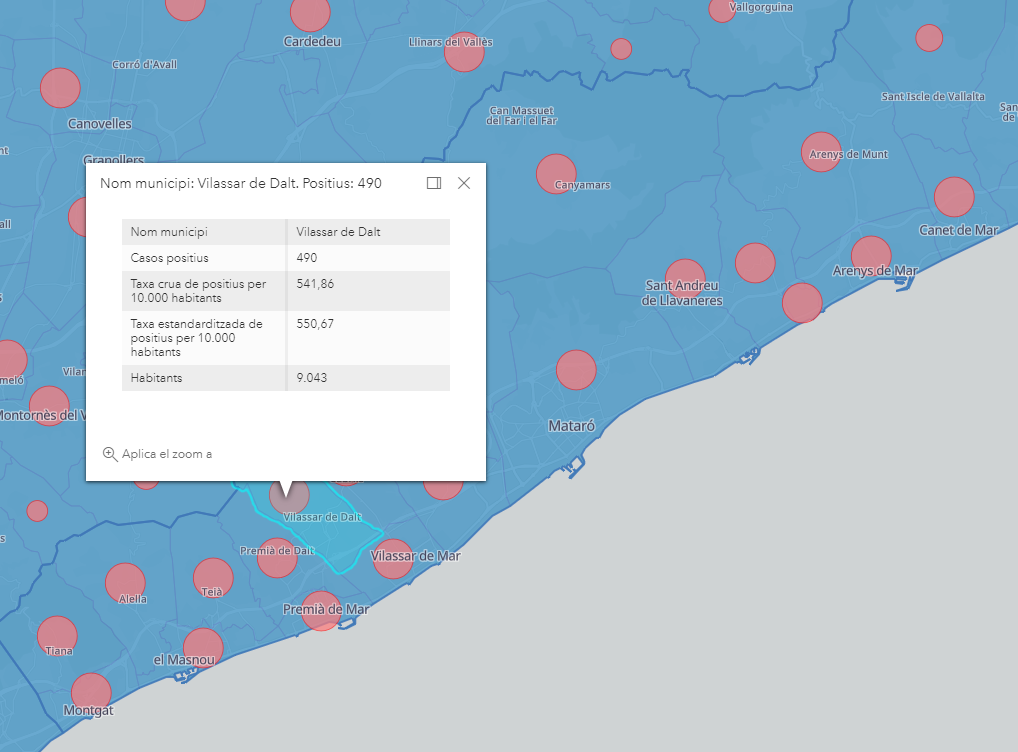Click the 'Can Massuet del Far i el Far' label
This screenshot has width=1018, height=752.
pyautogui.click(x=522, y=116)
